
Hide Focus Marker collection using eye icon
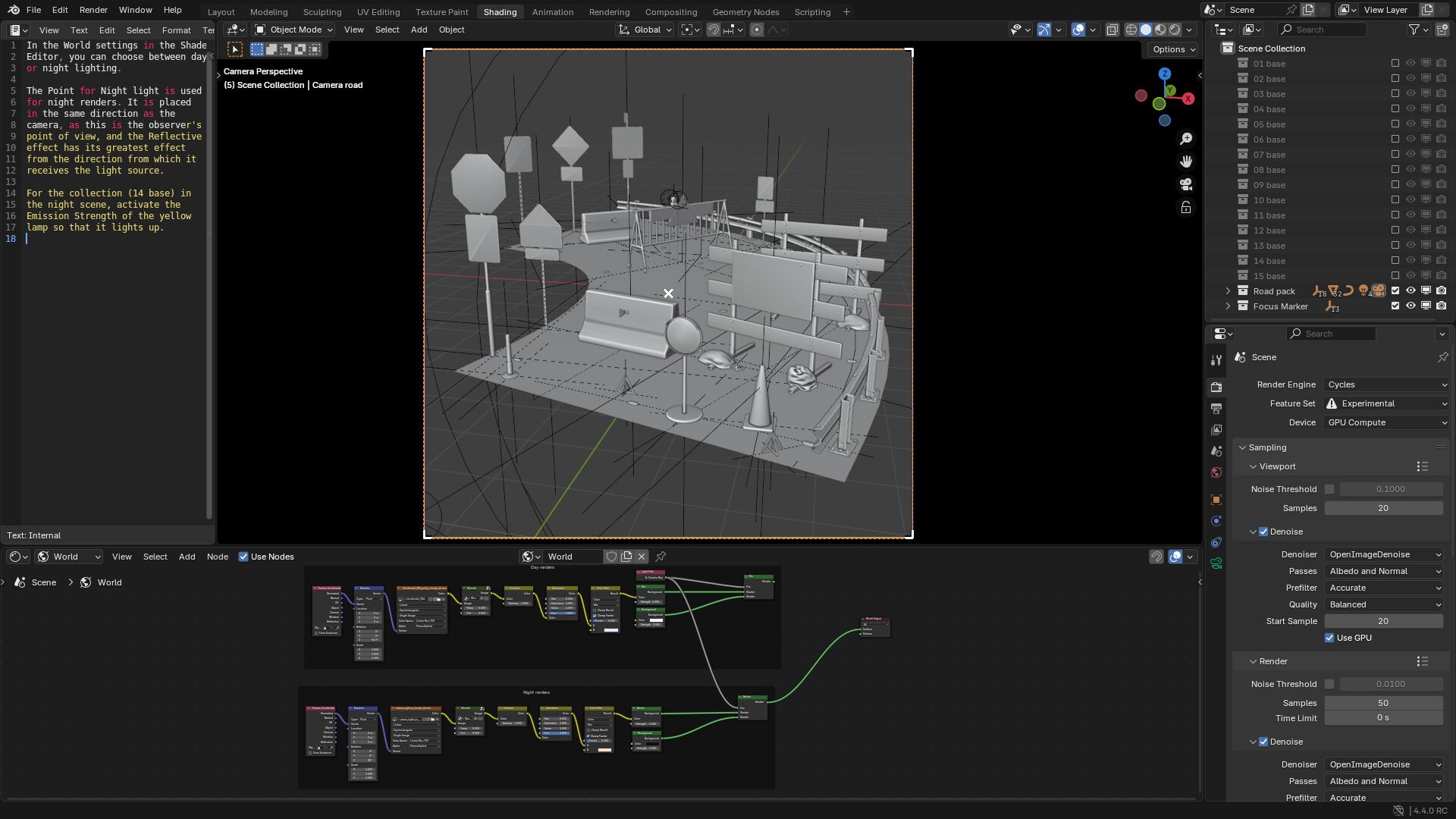1410,306
